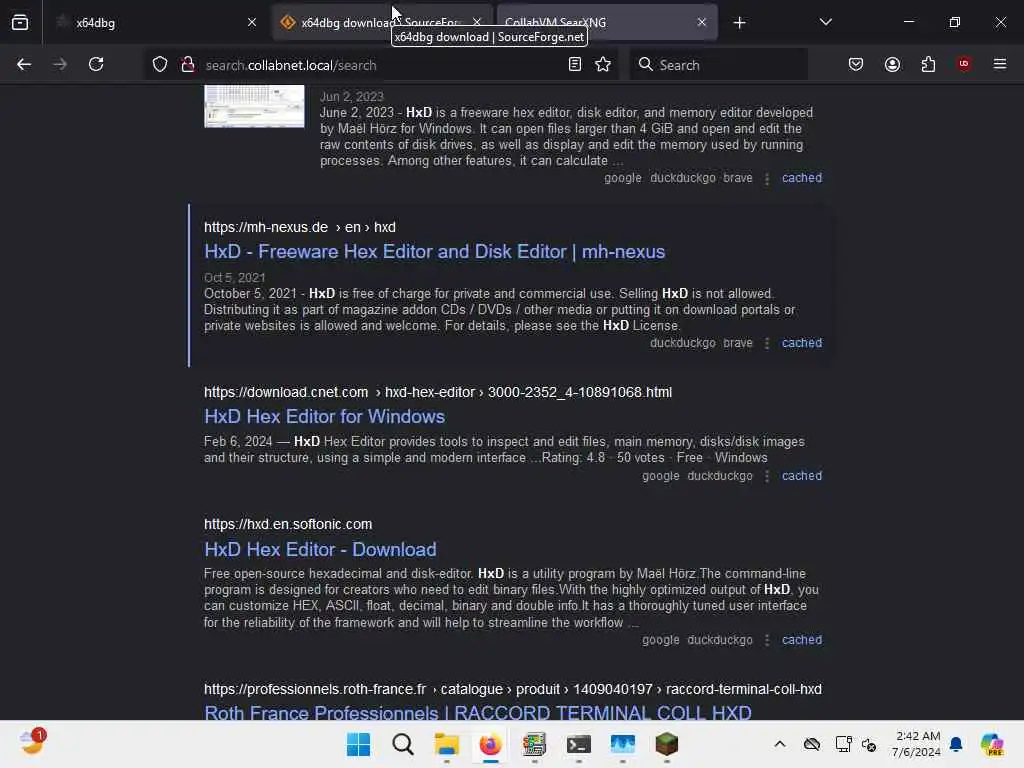Open cached link for cnet result
Screen dimensions: 1024x768
(802, 475)
